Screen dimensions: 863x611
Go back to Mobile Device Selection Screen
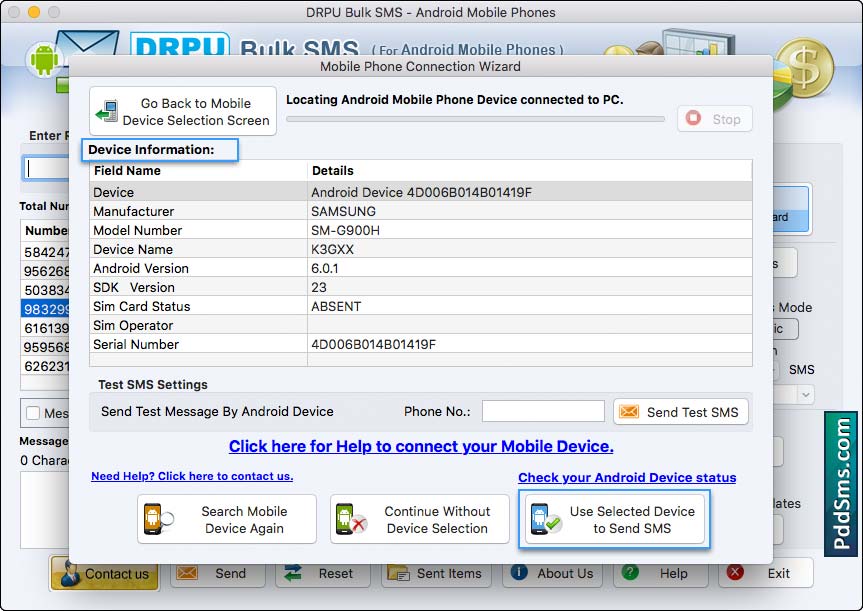coord(183,111)
